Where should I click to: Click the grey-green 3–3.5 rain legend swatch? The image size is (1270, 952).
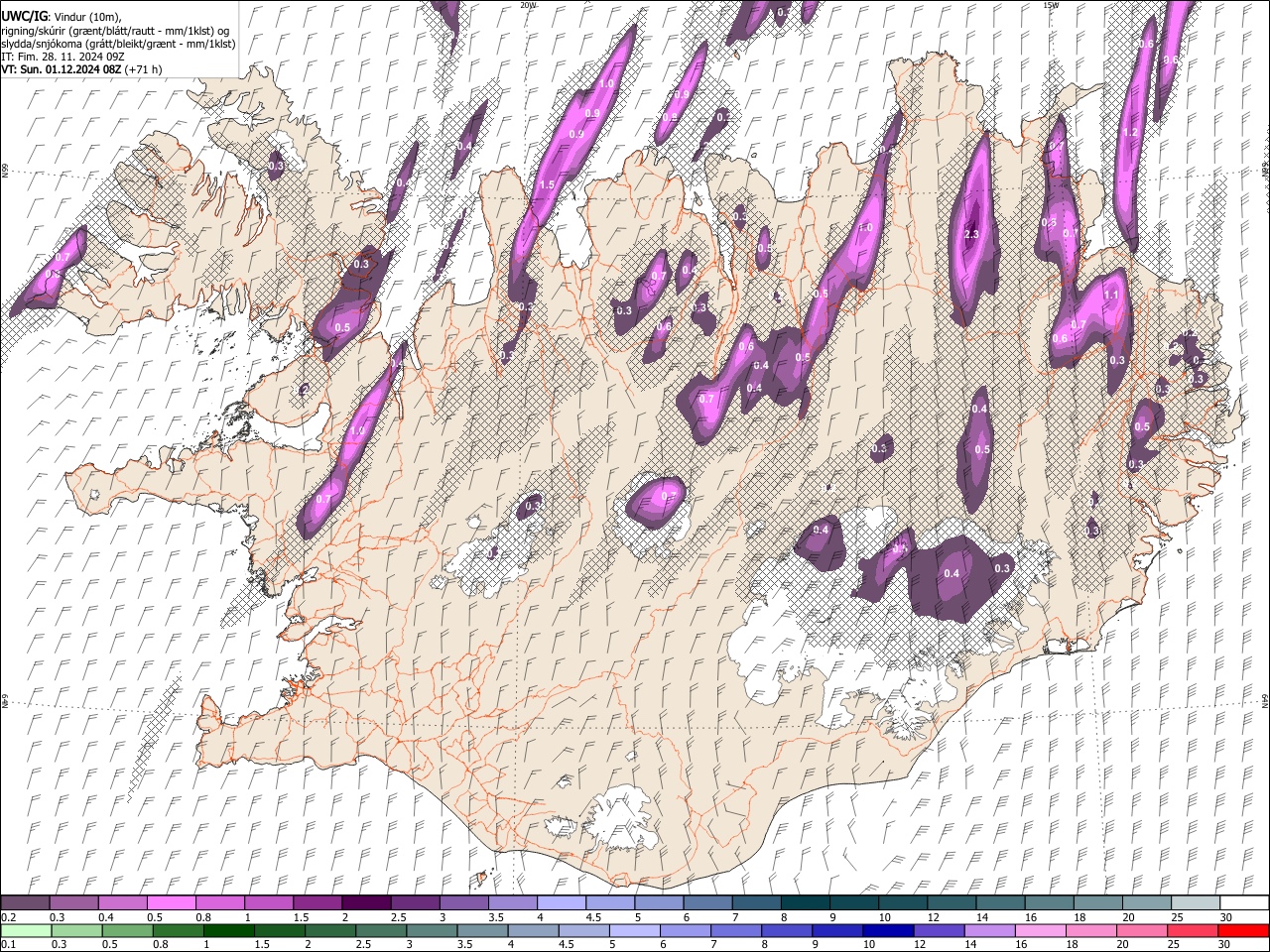pyautogui.click(x=433, y=930)
